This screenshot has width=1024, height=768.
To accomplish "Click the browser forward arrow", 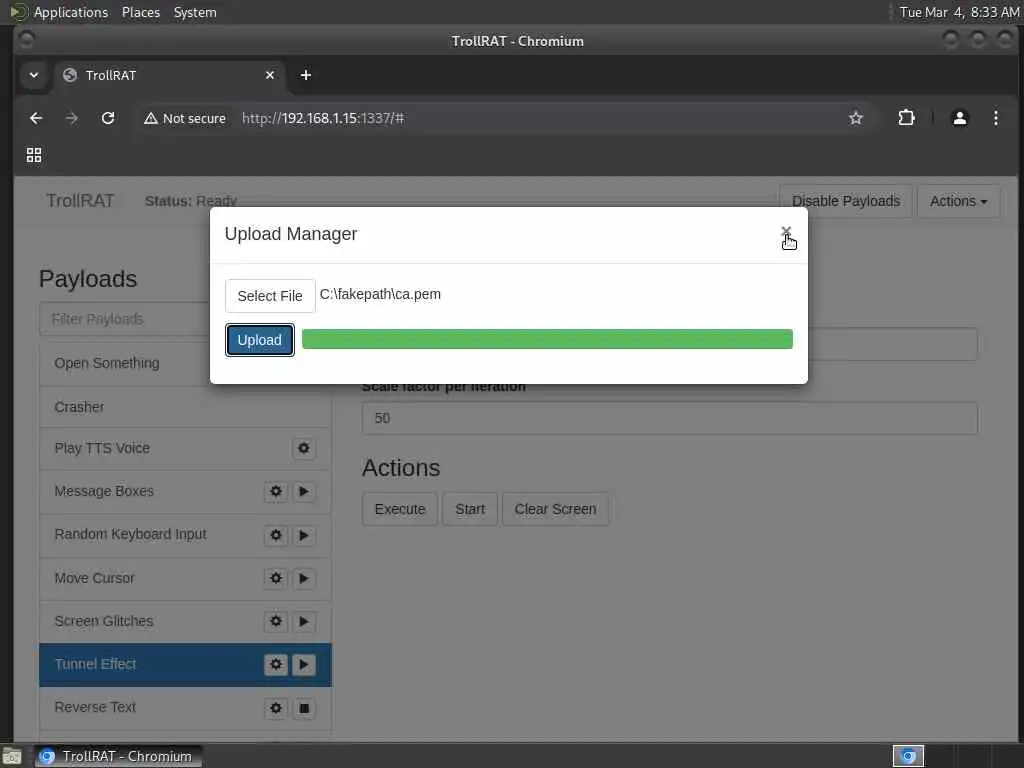I will tap(72, 118).
